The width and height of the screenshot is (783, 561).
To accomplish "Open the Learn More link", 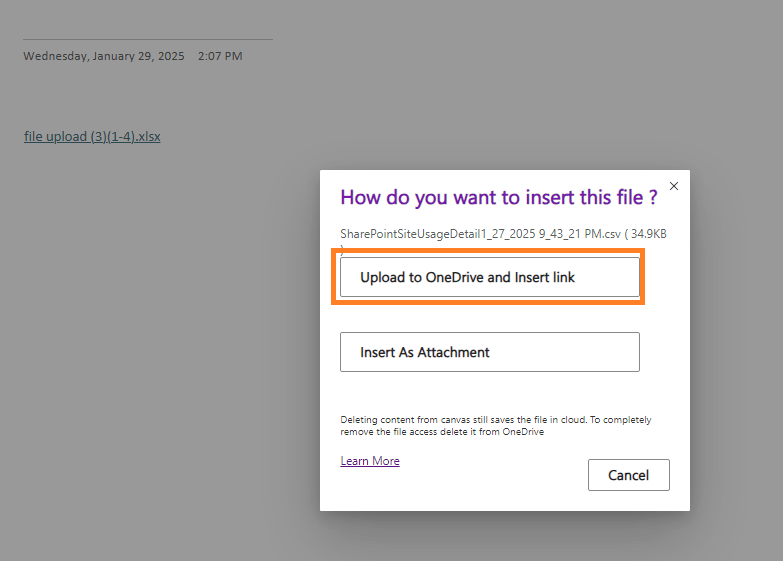I will click(370, 461).
